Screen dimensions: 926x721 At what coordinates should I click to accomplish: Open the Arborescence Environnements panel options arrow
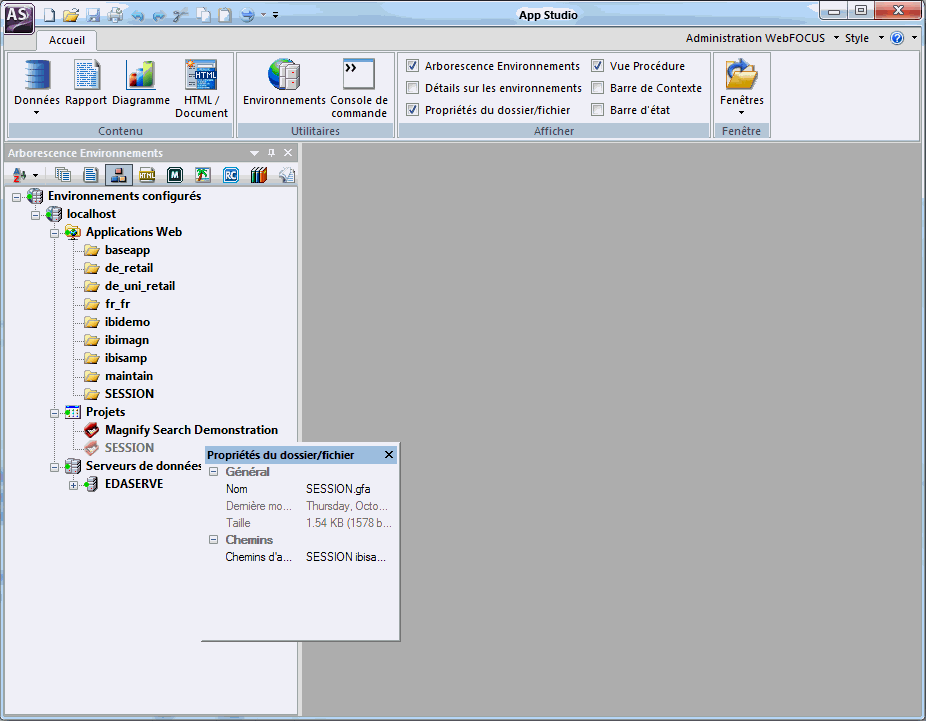(x=255, y=153)
